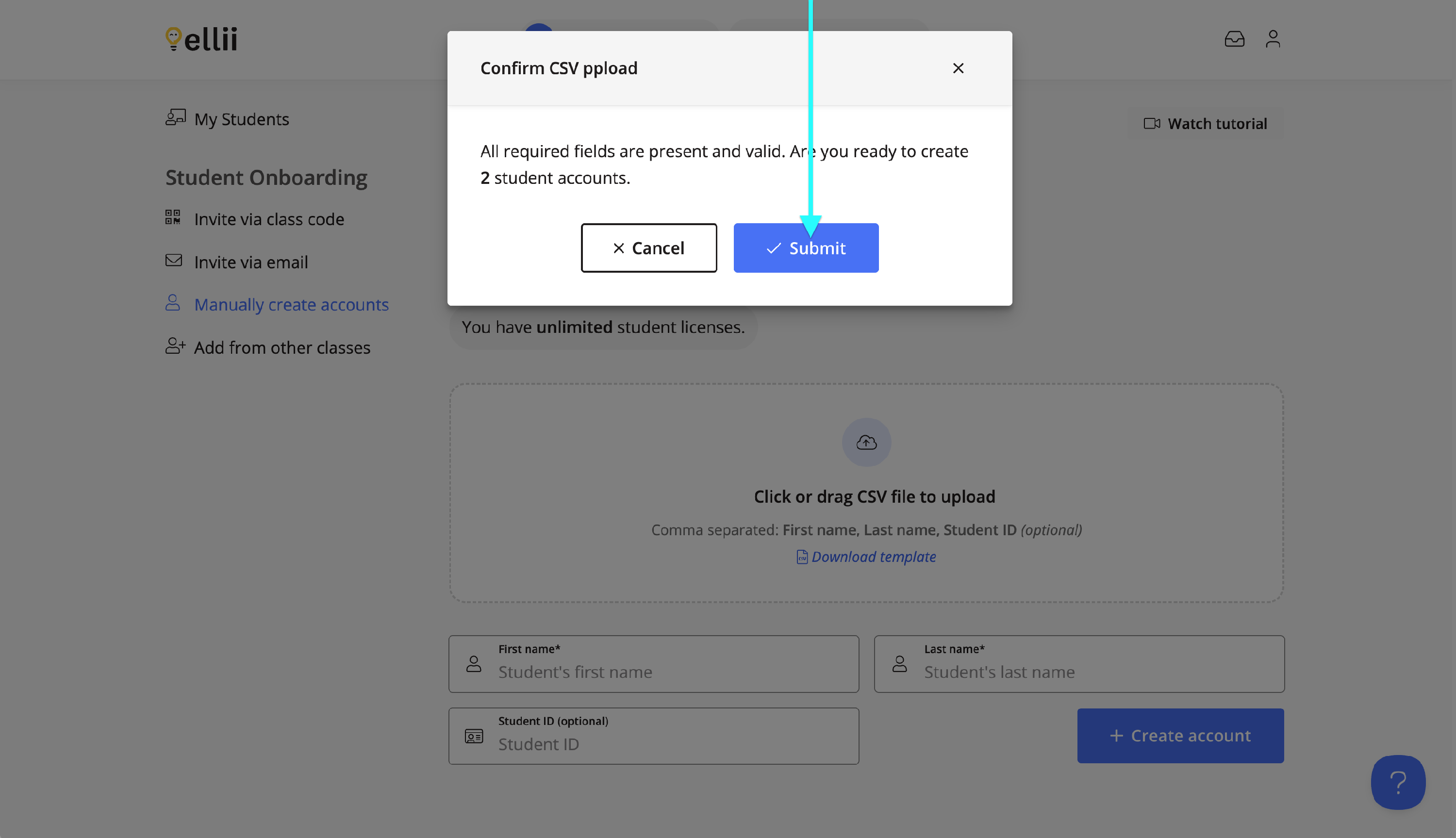This screenshot has width=1456, height=838.
Task: Click the inbox tray icon in header
Action: pos(1234,39)
